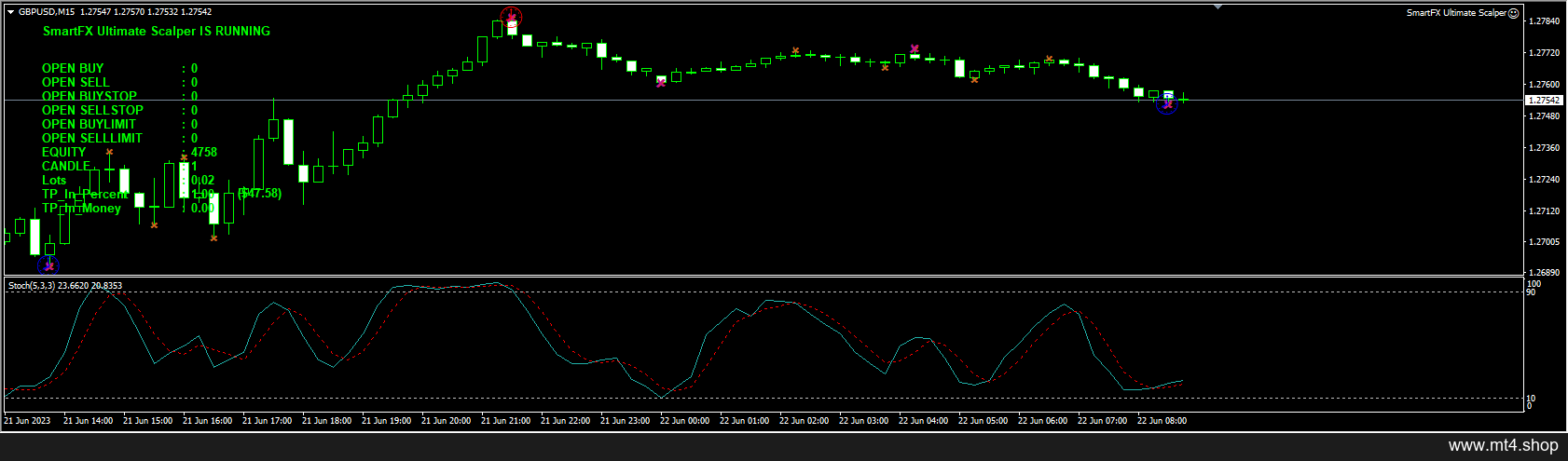Select the red circled sell signal at chart peak
1568x461 pixels.
tap(511, 17)
